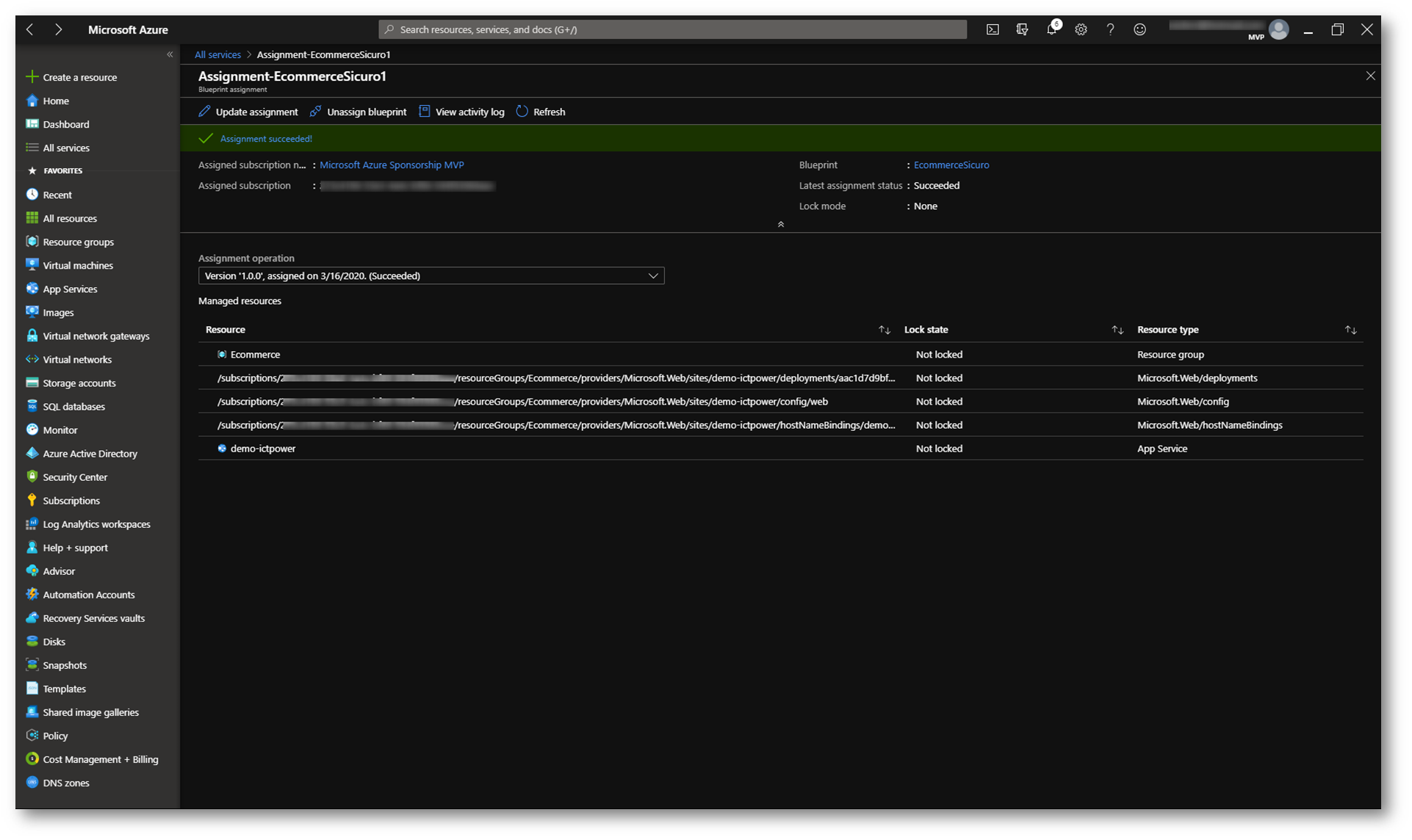The image size is (1412, 840).
Task: Click View activity log button
Action: 461,112
